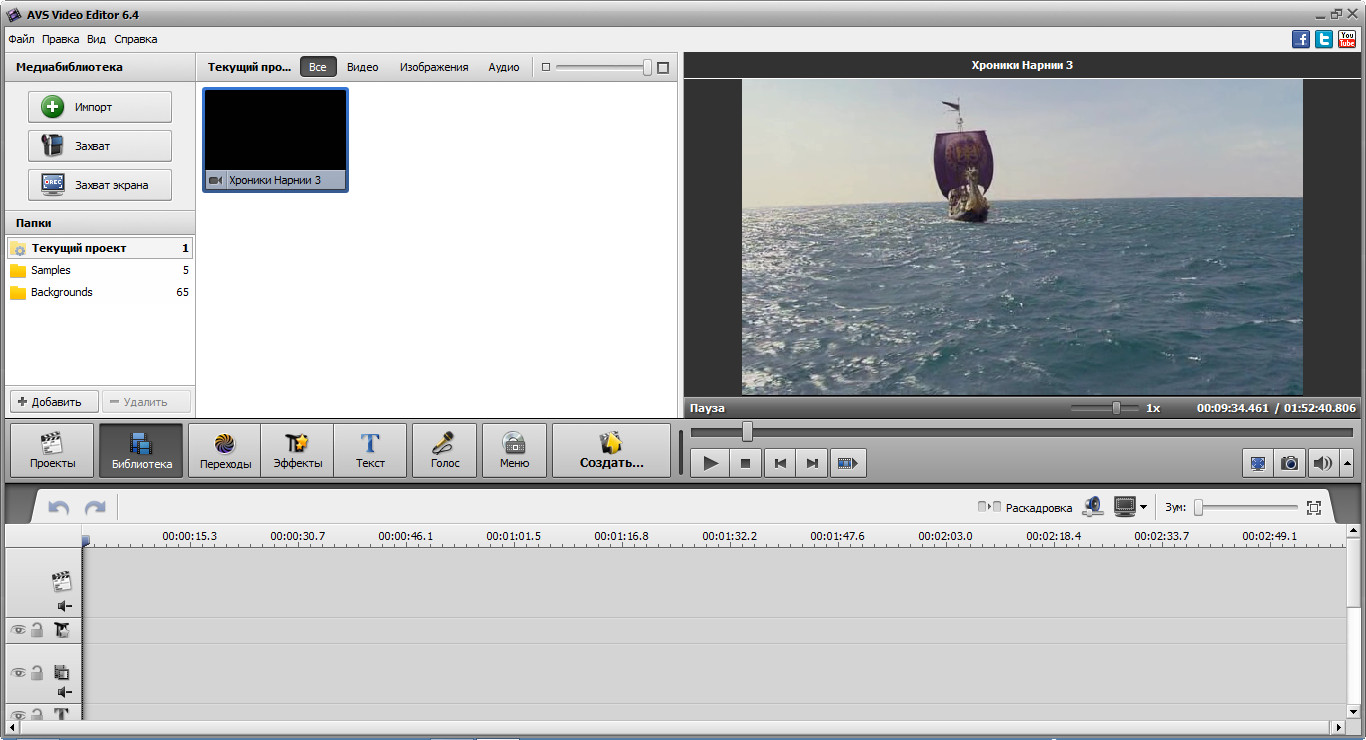
Task: Mute the main video track audio
Action: pos(64,606)
